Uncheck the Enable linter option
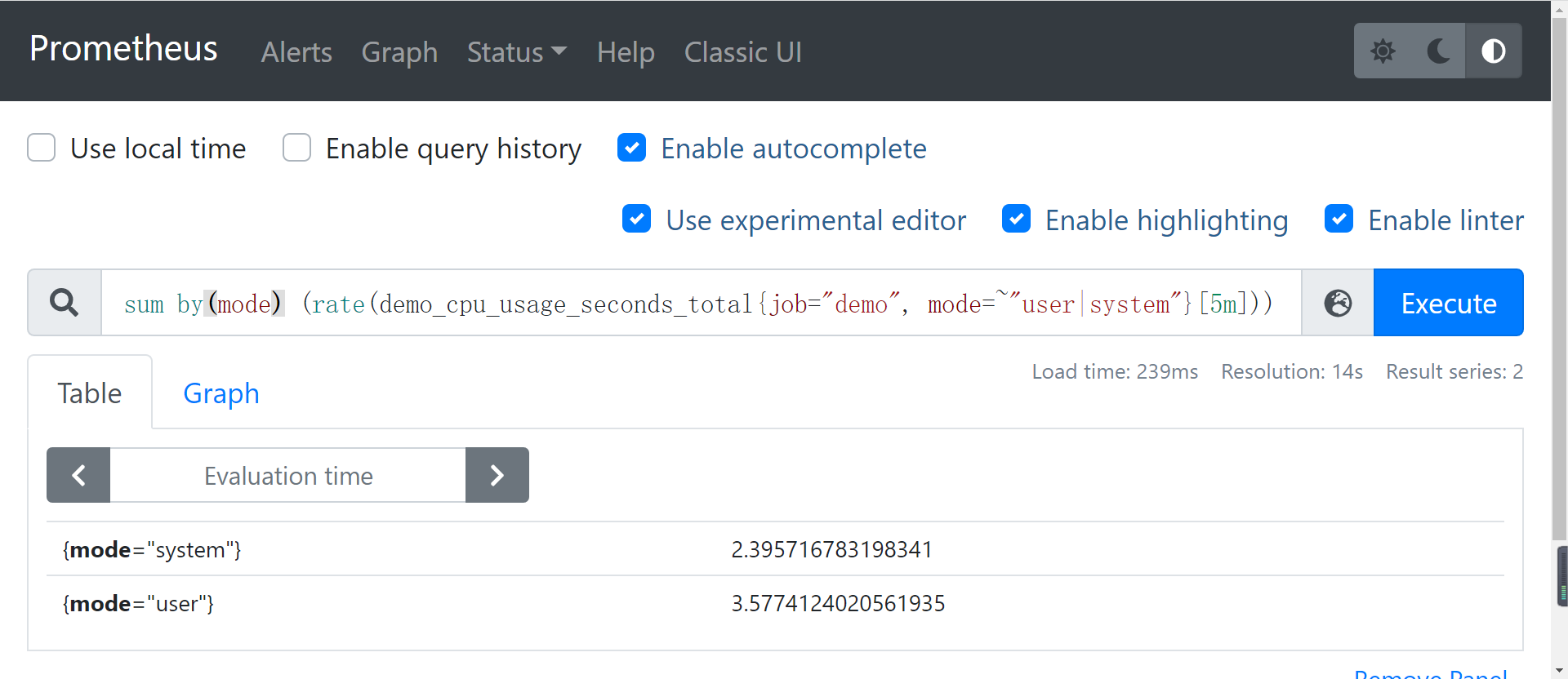Image resolution: width=1568 pixels, height=679 pixels. click(1339, 220)
